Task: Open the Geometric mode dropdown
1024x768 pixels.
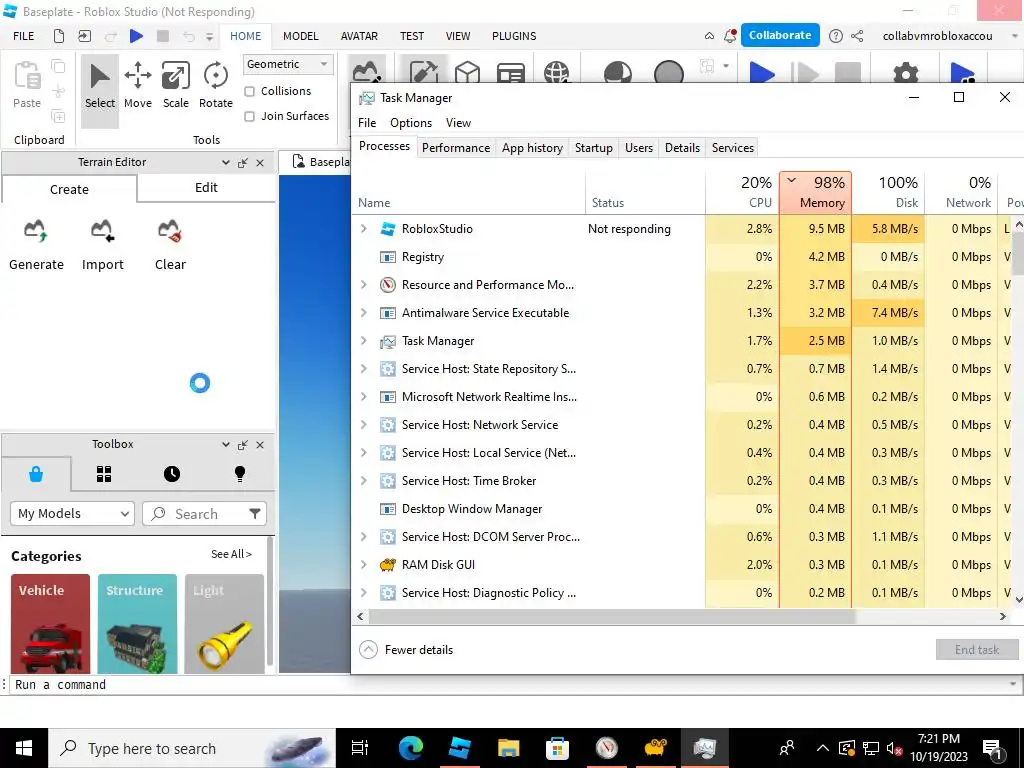Action: point(288,64)
